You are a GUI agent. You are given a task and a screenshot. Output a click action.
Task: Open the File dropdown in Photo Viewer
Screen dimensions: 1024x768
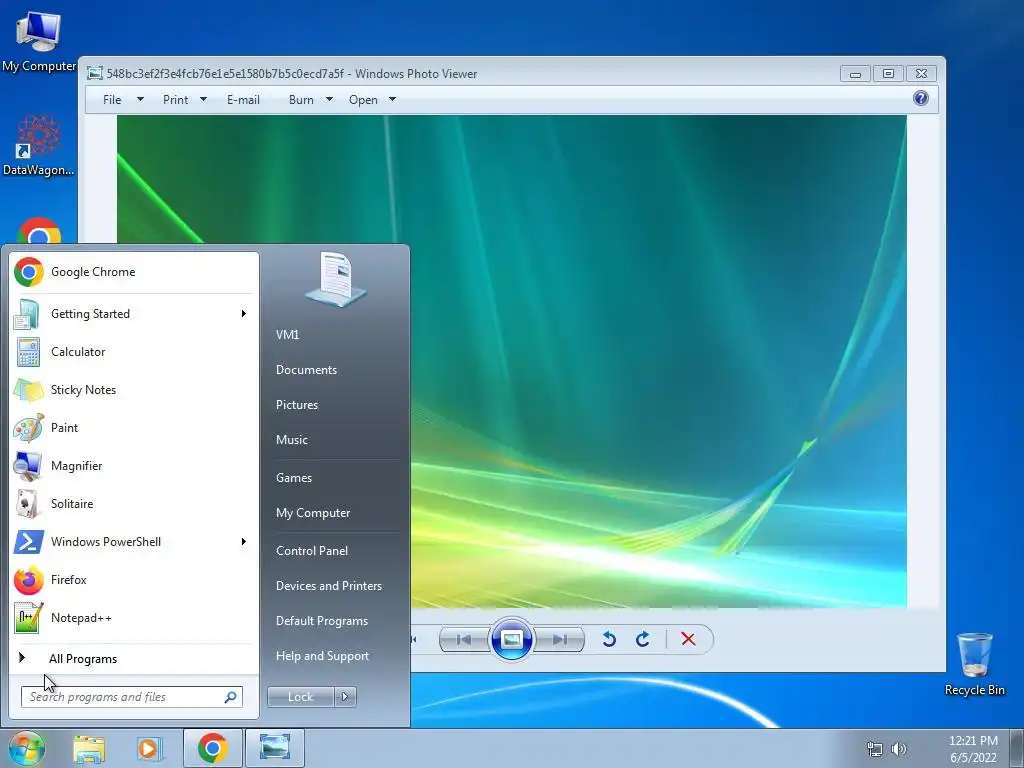123,100
